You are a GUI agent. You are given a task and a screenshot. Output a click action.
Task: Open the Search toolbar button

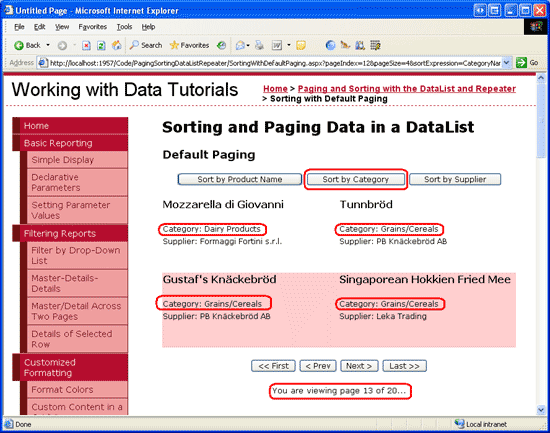pyautogui.click(x=146, y=45)
